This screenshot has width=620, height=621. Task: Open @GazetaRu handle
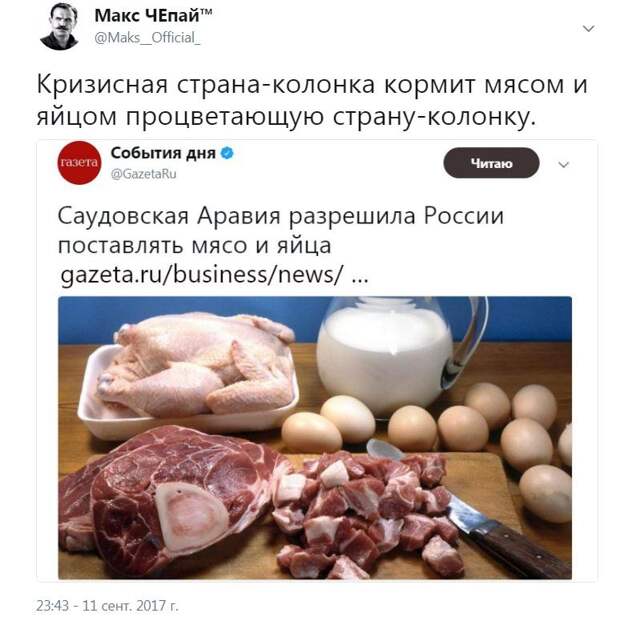click(x=143, y=174)
